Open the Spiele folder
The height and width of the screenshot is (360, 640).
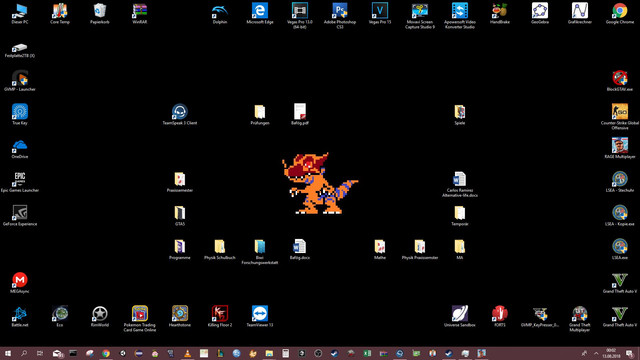coord(460,114)
